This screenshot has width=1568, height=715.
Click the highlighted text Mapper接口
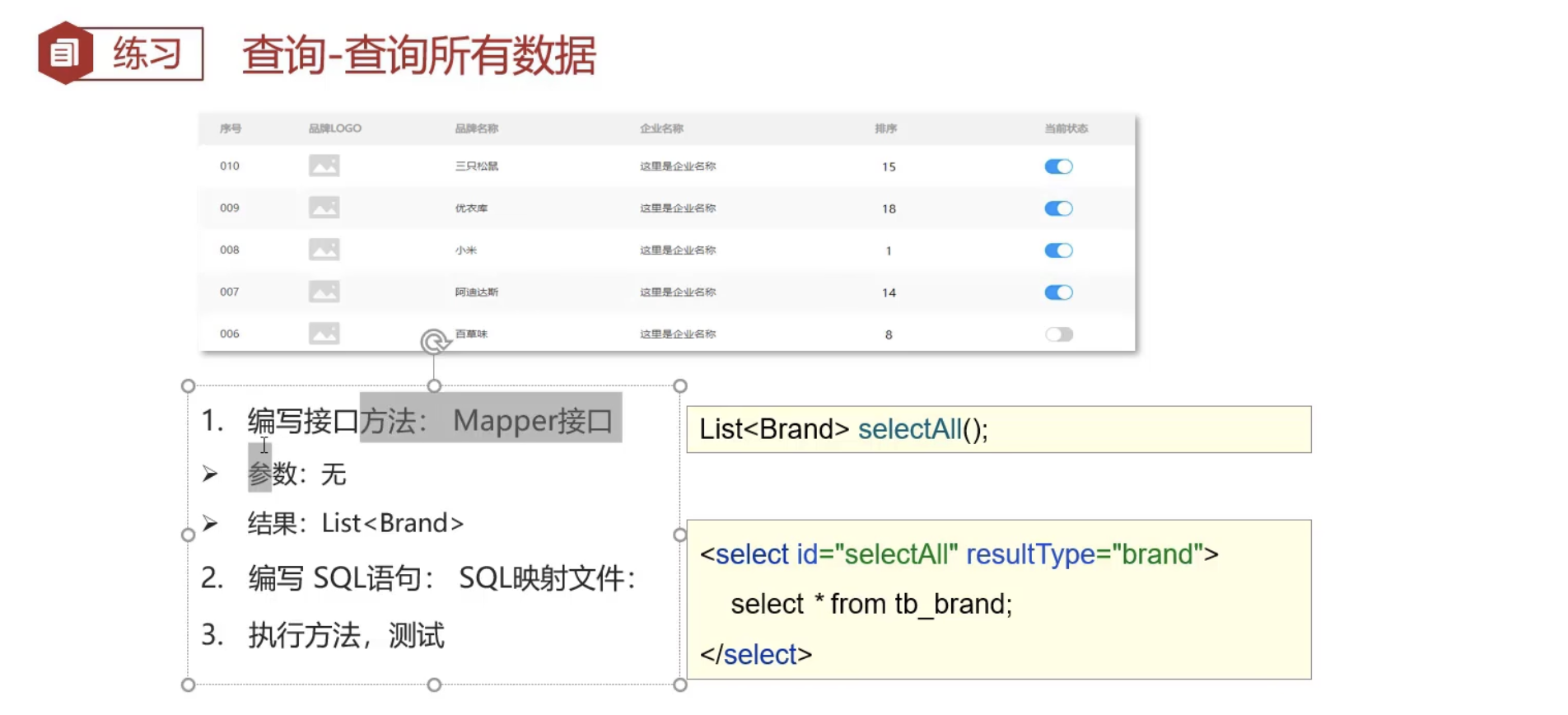coord(533,420)
